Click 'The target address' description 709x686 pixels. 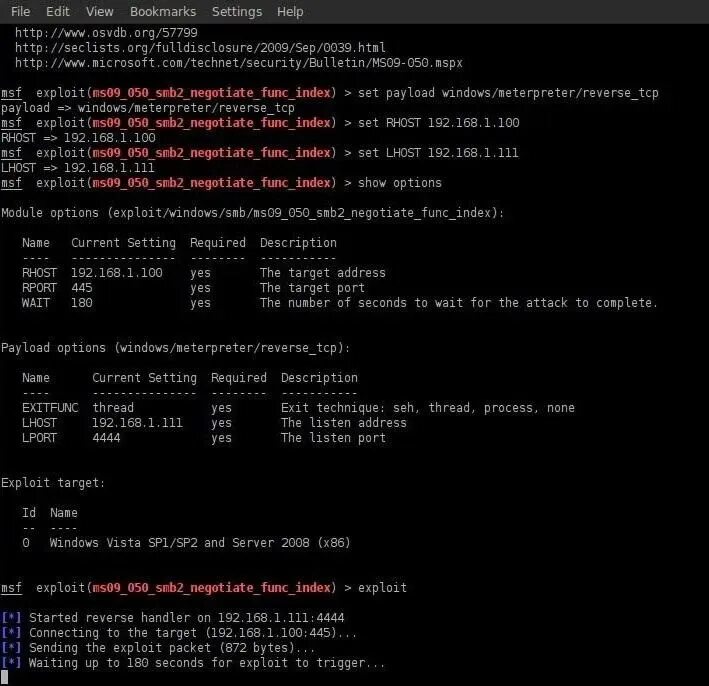point(323,273)
